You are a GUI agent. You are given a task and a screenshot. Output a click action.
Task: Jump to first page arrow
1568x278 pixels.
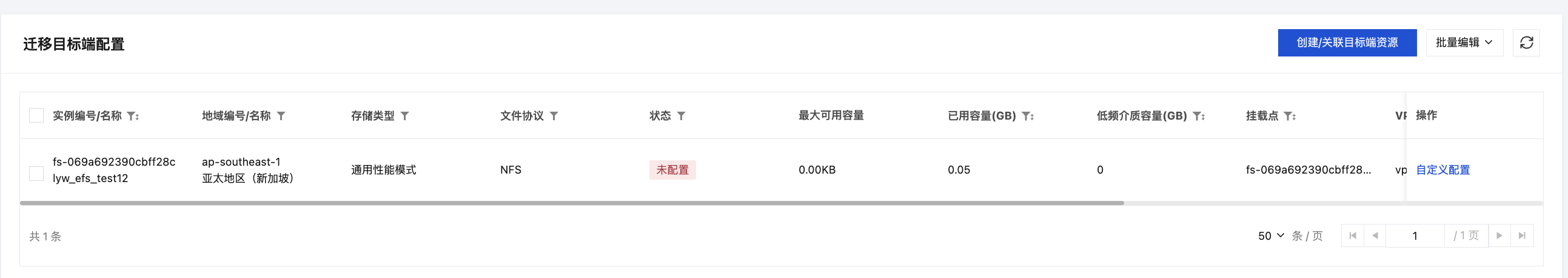pyautogui.click(x=1353, y=236)
